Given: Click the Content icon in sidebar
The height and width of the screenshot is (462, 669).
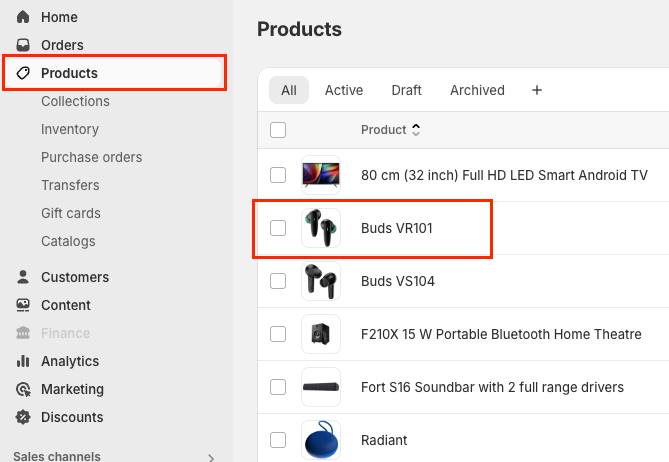Looking at the screenshot, I should tap(23, 305).
